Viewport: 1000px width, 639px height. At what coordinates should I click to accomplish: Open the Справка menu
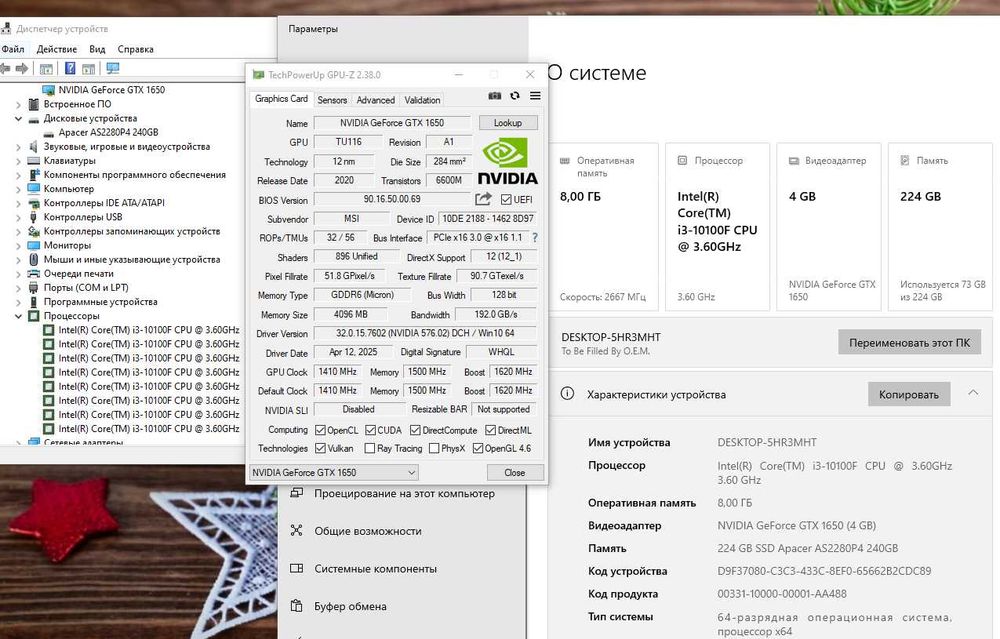(135, 49)
